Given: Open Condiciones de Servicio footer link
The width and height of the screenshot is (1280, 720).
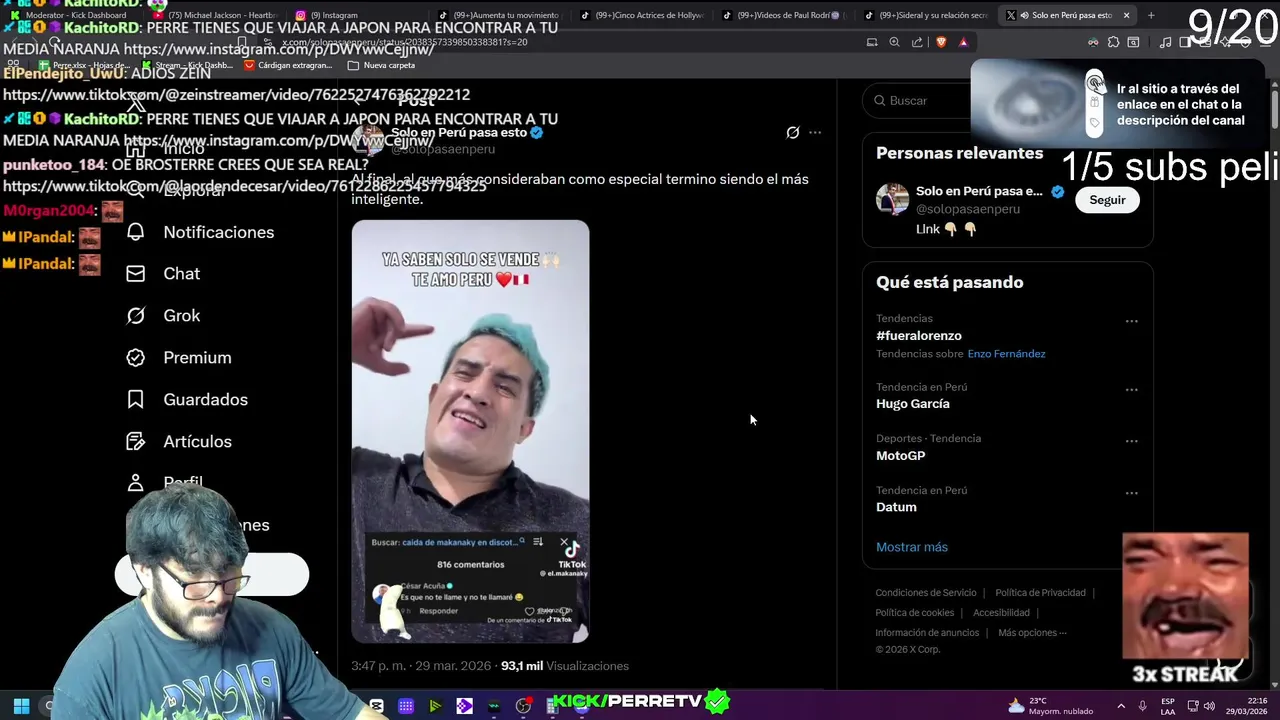Looking at the screenshot, I should (x=926, y=593).
